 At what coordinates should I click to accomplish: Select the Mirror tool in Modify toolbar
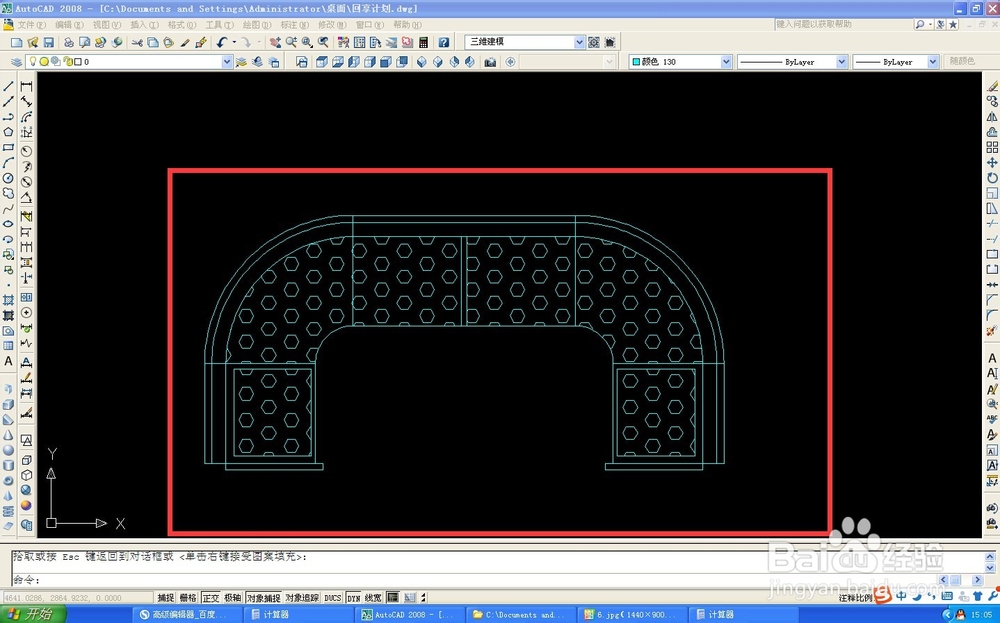[x=992, y=117]
